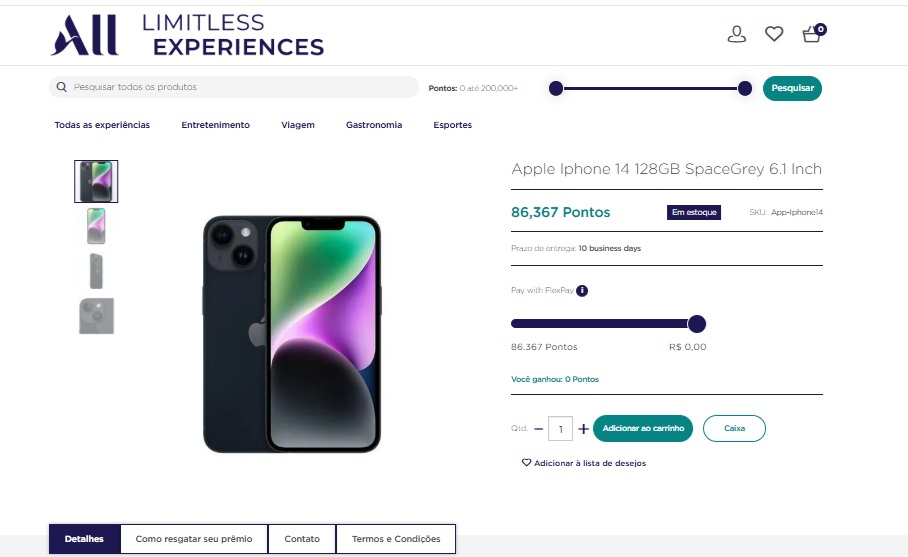Switch to 'Como resgatar seu prêmio' tab

(194, 539)
